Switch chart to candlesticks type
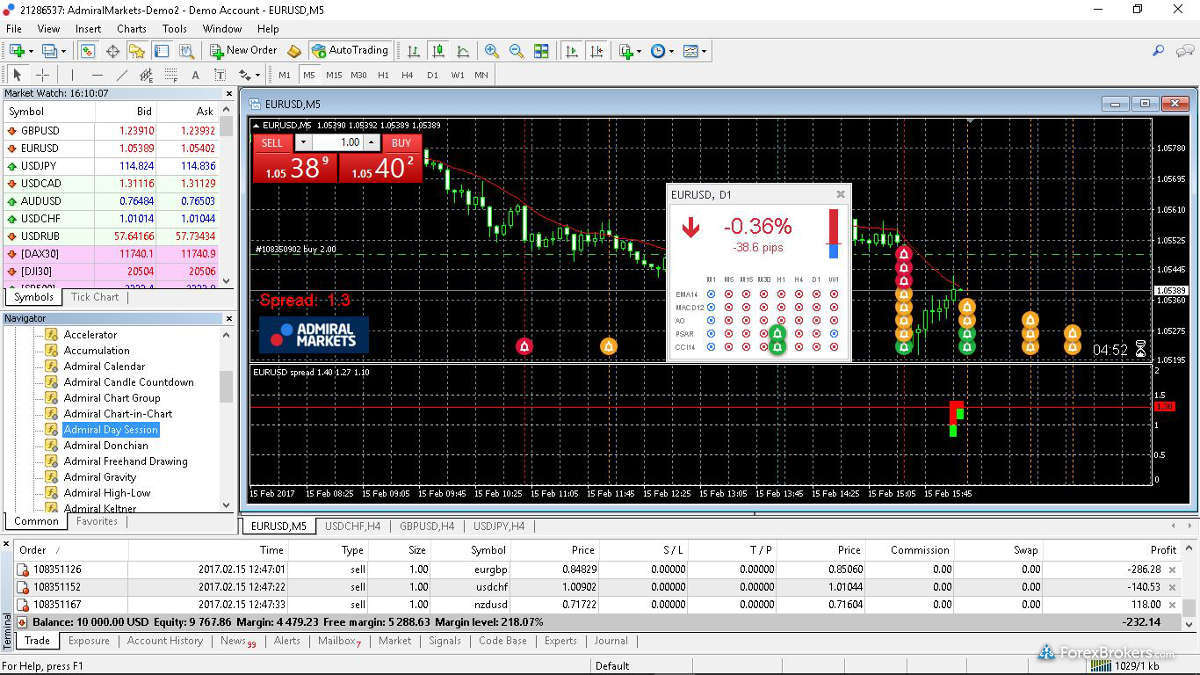 438,50
